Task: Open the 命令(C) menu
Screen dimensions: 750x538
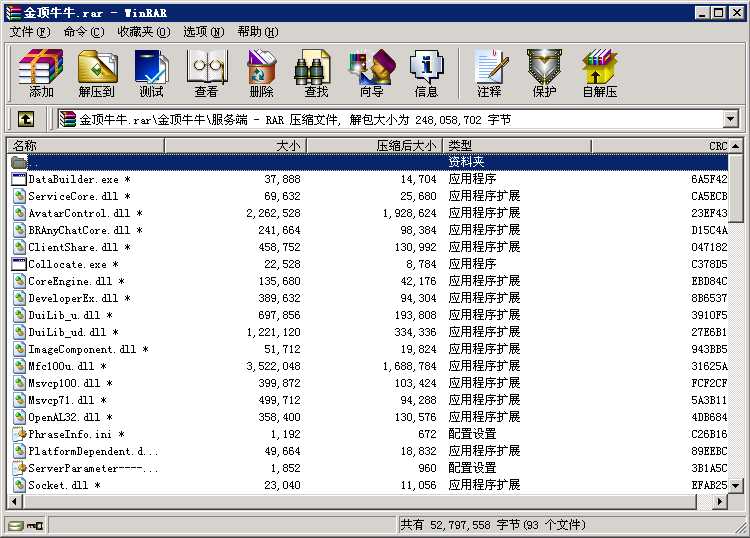Action: (84, 32)
